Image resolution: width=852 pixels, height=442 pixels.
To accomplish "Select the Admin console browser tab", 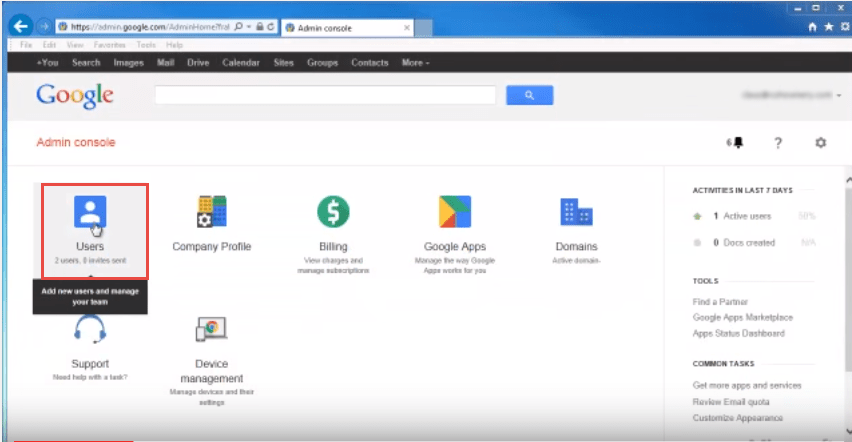I will click(x=348, y=28).
